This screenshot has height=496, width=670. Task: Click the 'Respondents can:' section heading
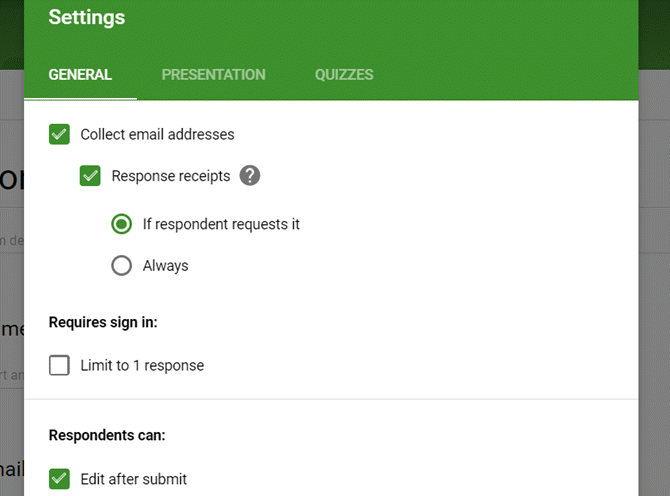107,436
